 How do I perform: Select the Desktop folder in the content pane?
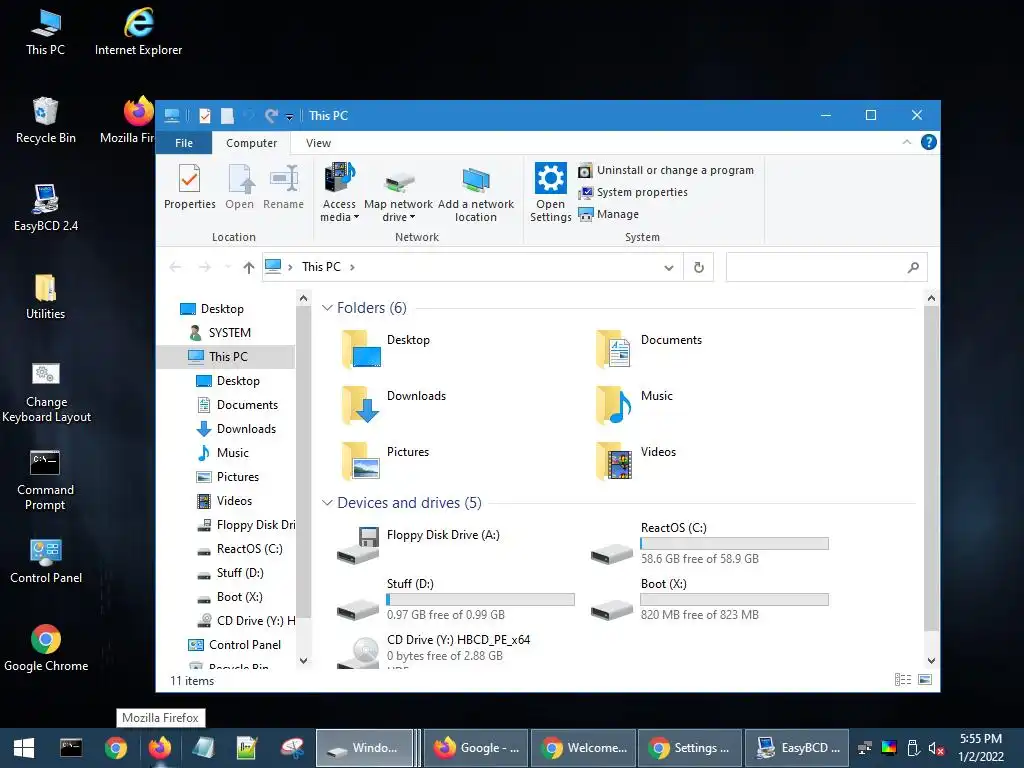(x=385, y=349)
